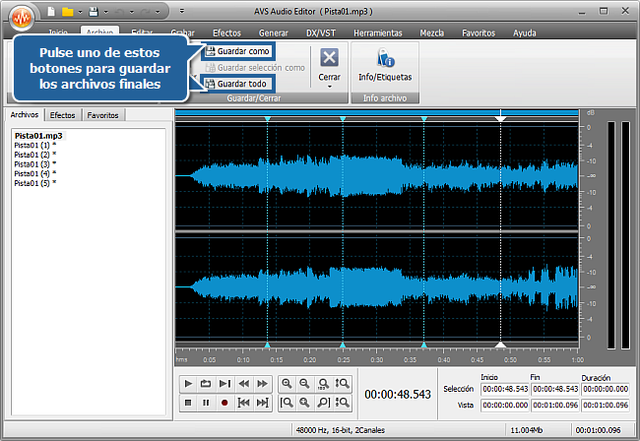Open the Archivo ribbon tab

pyautogui.click(x=100, y=32)
